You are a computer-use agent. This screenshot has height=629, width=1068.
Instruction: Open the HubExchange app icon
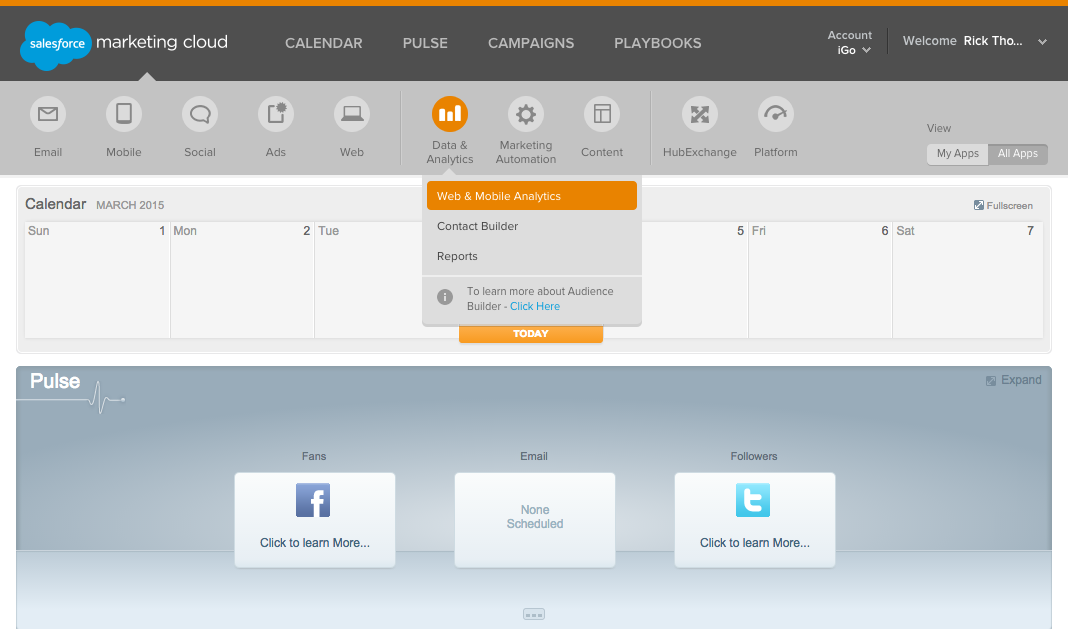tap(700, 114)
